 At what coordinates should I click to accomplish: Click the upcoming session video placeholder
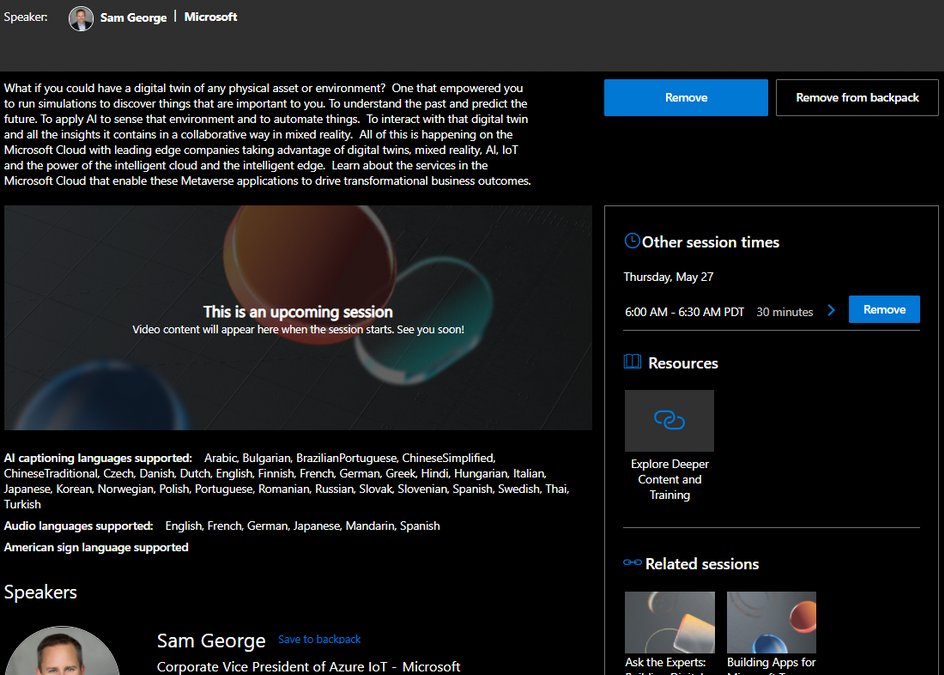click(x=298, y=318)
